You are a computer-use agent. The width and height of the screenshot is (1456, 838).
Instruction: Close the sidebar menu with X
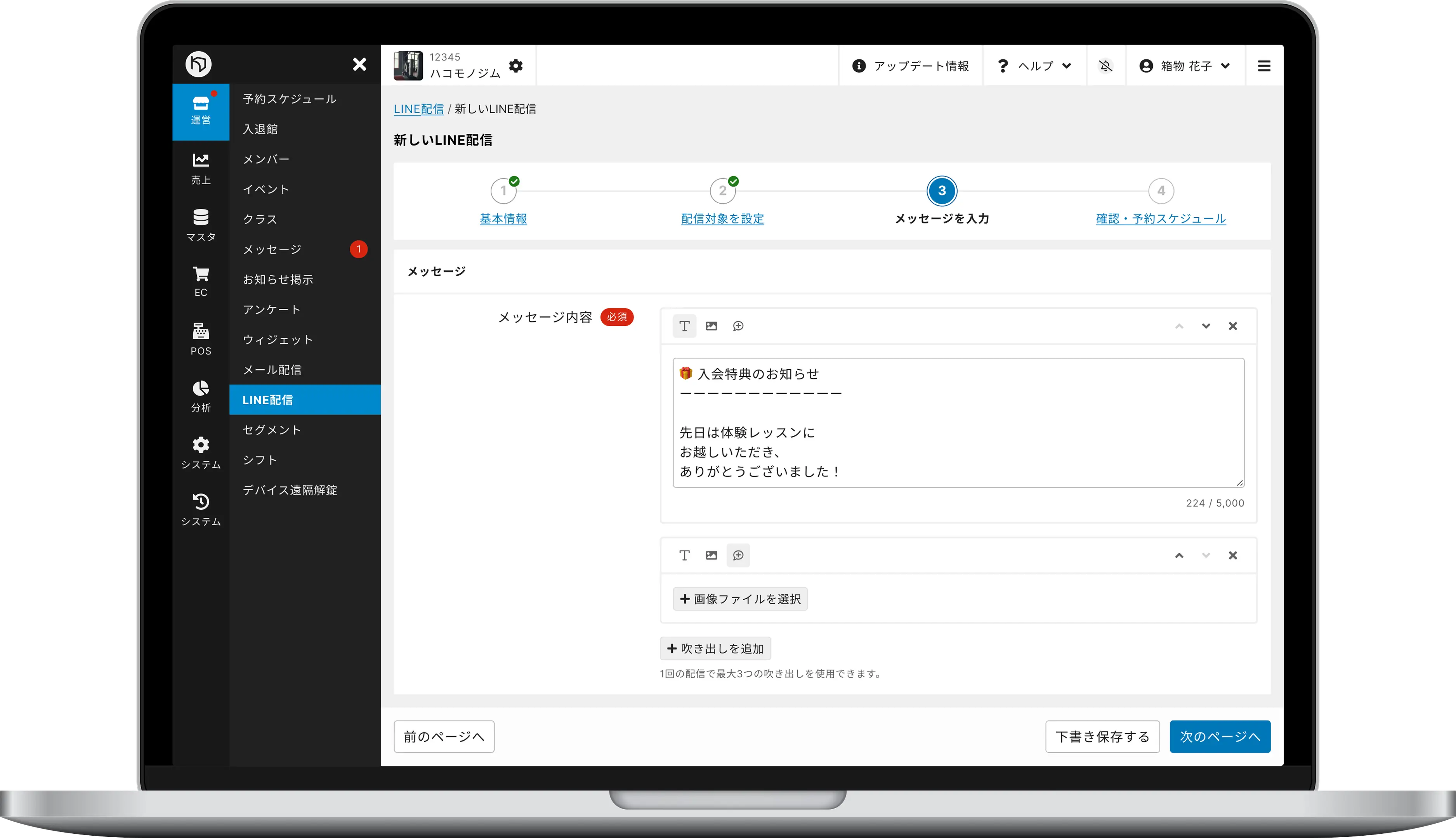coord(359,64)
